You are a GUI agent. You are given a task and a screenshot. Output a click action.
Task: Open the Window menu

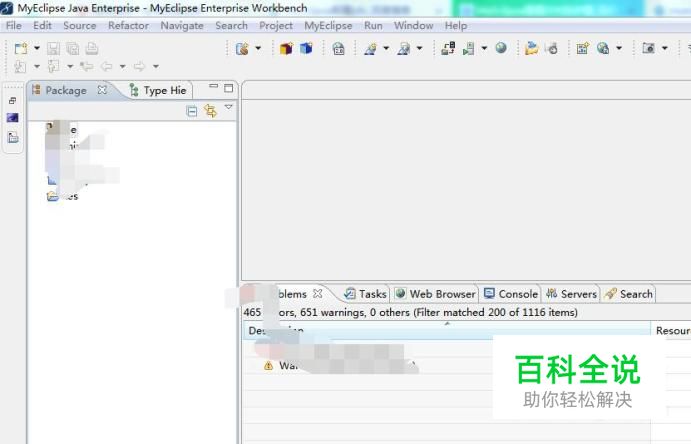(x=414, y=26)
